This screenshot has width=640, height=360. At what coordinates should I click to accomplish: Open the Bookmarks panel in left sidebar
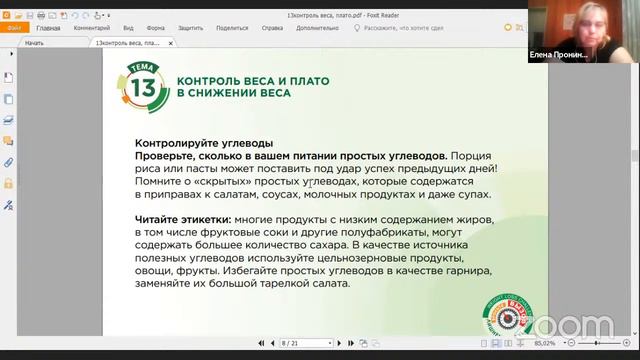tap(8, 78)
